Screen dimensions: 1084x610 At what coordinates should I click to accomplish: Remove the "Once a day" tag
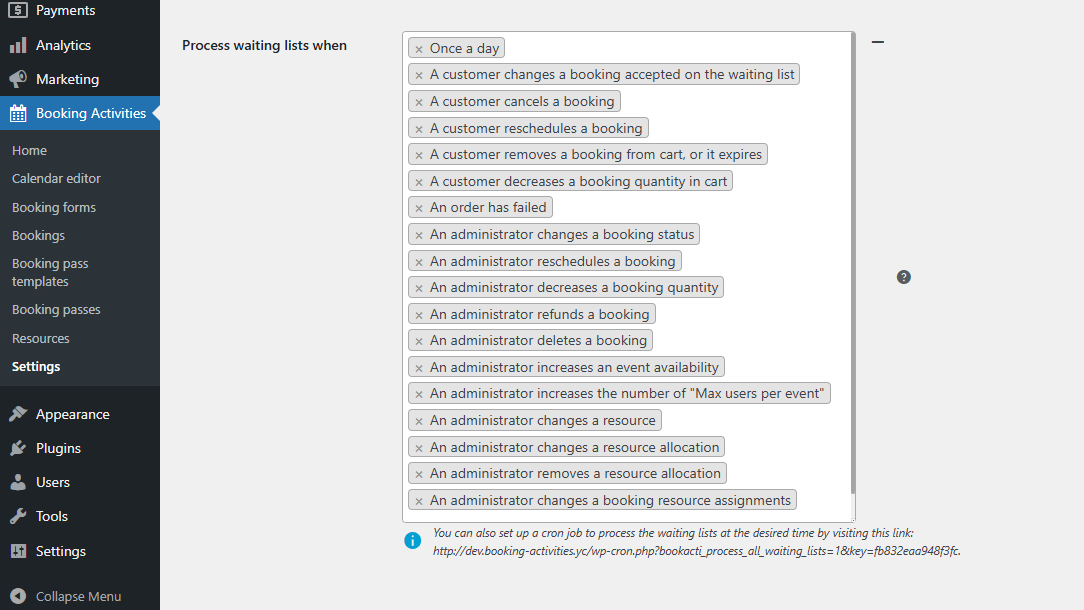tap(419, 49)
